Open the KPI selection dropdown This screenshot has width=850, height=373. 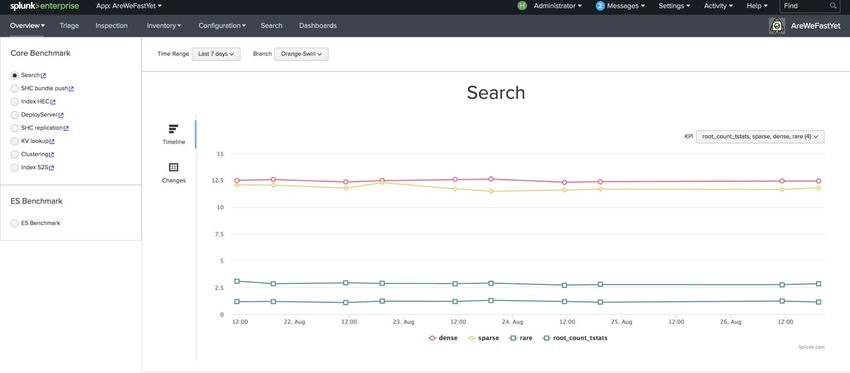click(760, 137)
